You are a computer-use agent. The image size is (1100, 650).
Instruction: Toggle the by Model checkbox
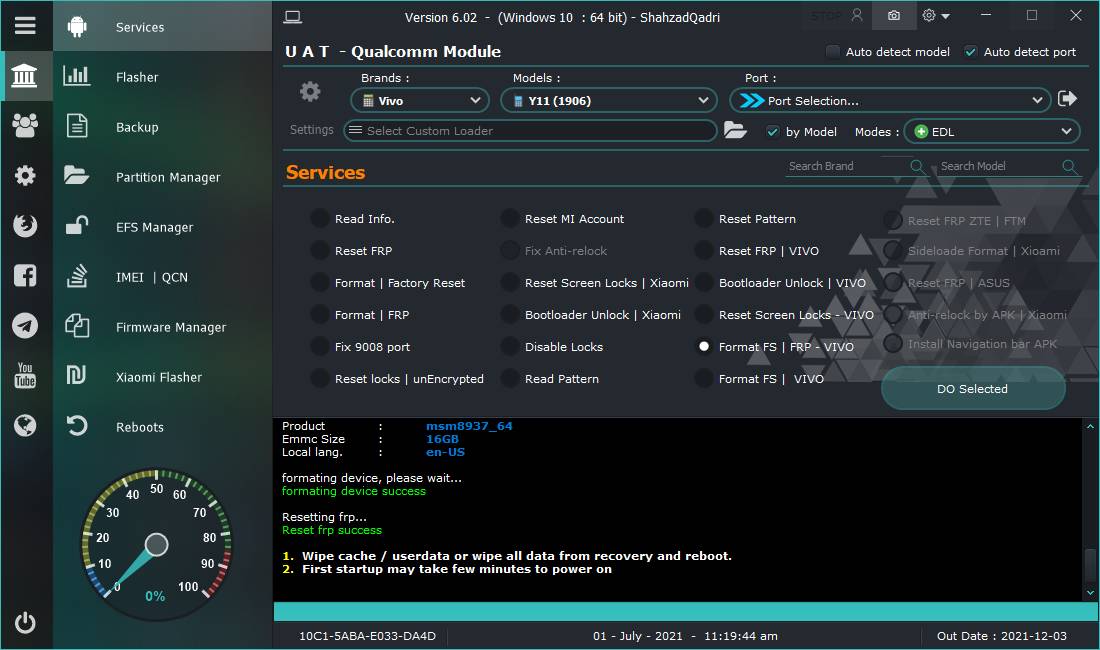tap(772, 131)
